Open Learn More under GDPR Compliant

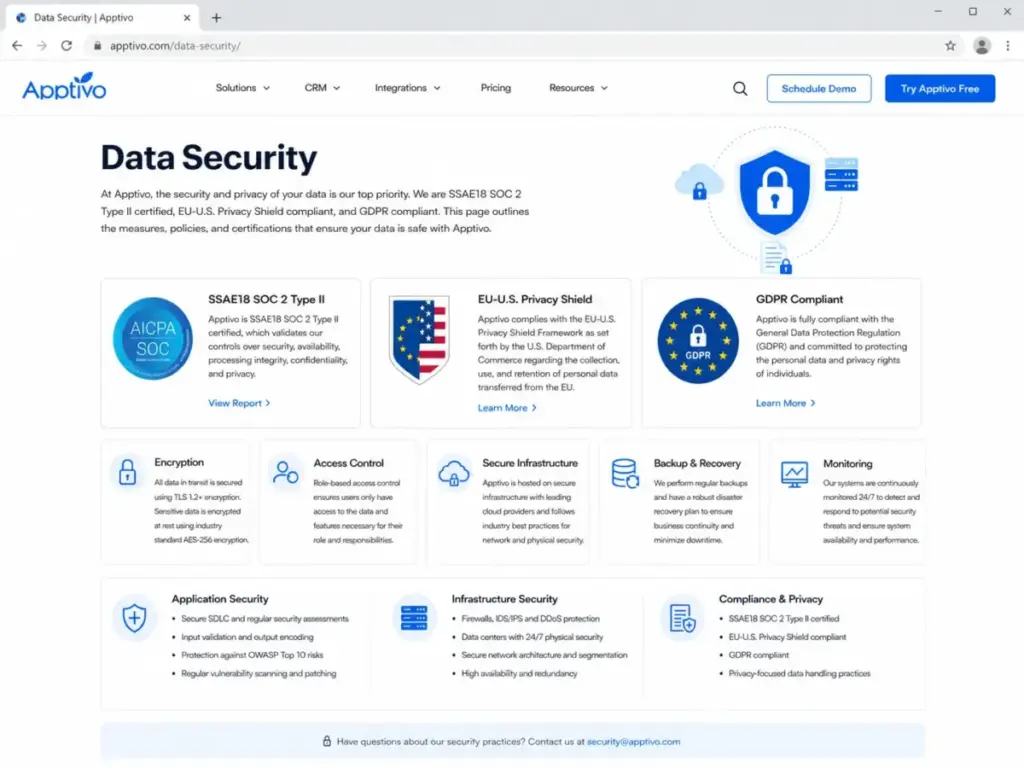[x=786, y=403]
